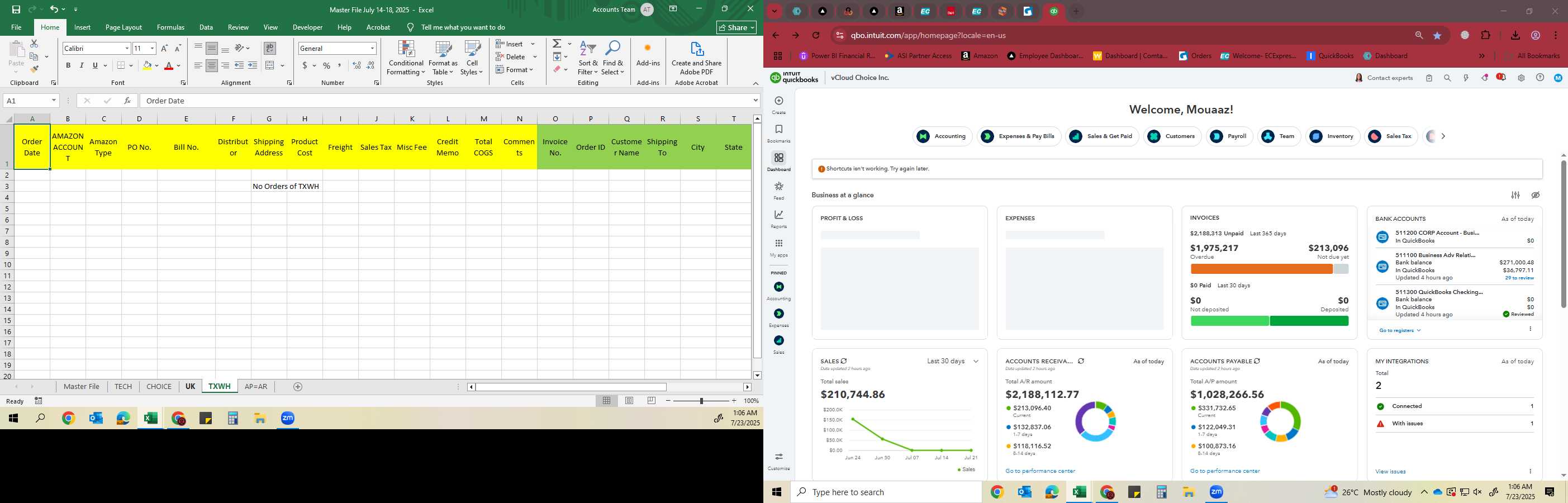Click the Payroll shortcut button
The height and width of the screenshot is (503, 1568).
(1229, 136)
